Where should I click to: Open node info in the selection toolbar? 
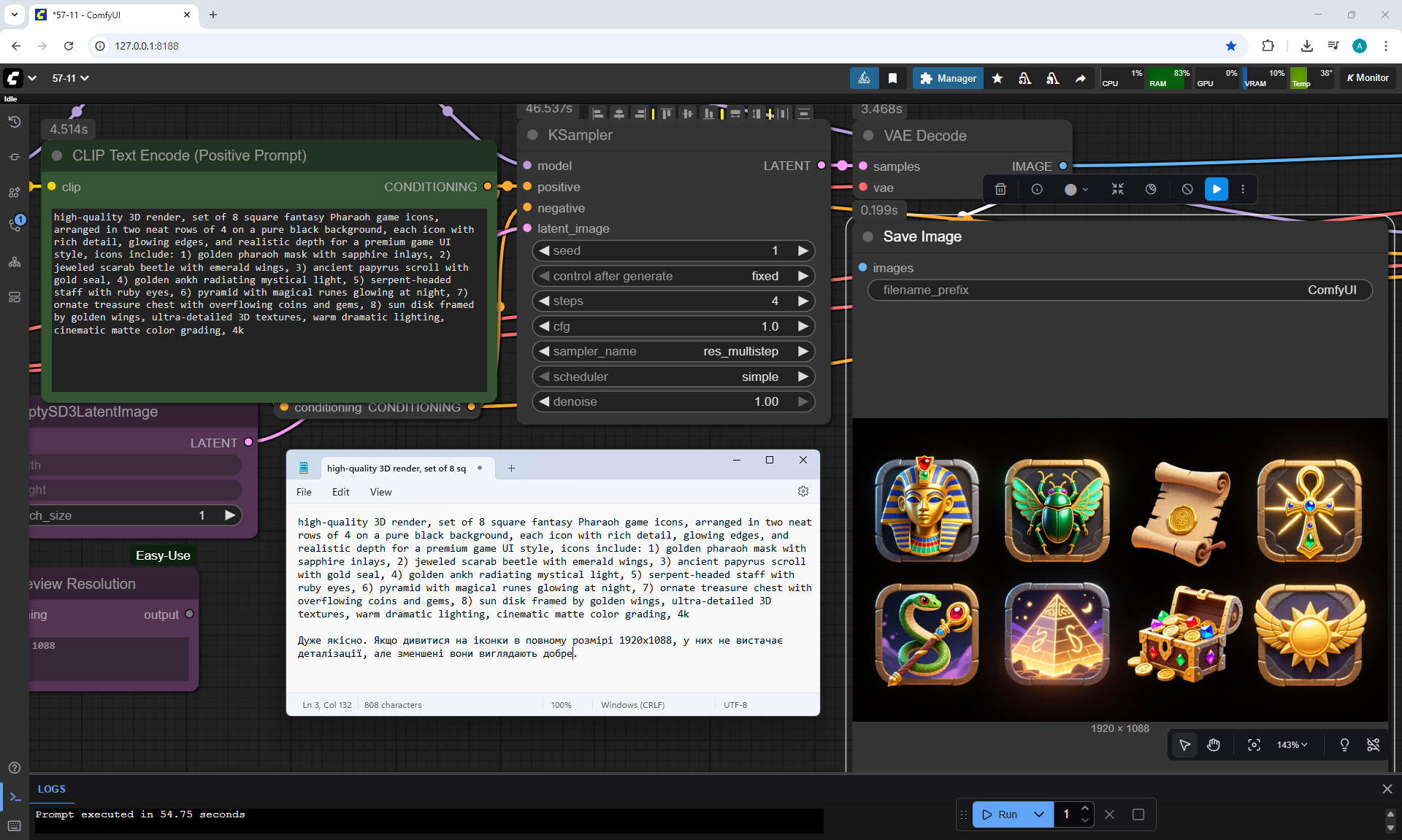click(x=1037, y=189)
